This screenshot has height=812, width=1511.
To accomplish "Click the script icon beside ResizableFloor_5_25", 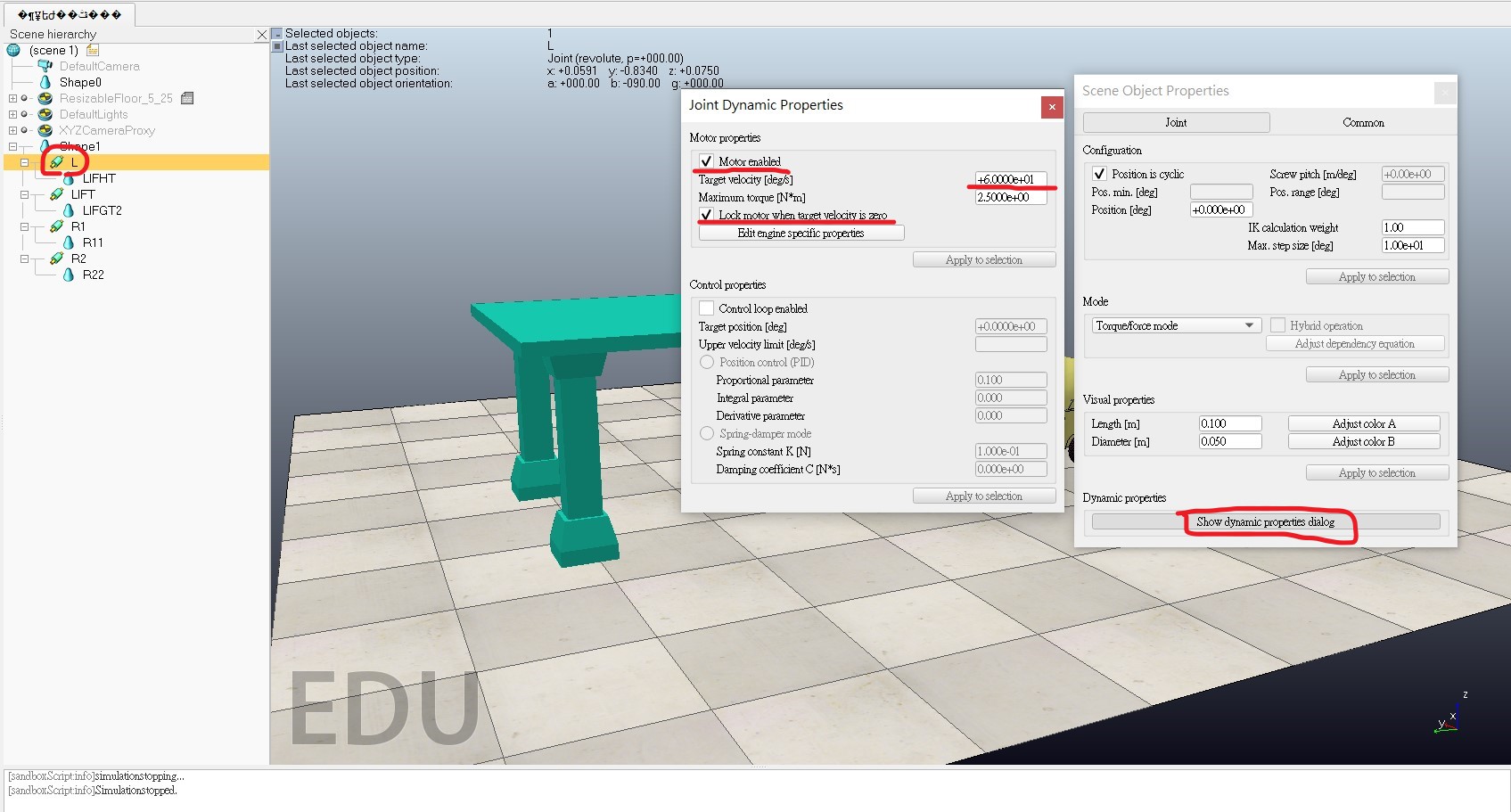I will 187,98.
